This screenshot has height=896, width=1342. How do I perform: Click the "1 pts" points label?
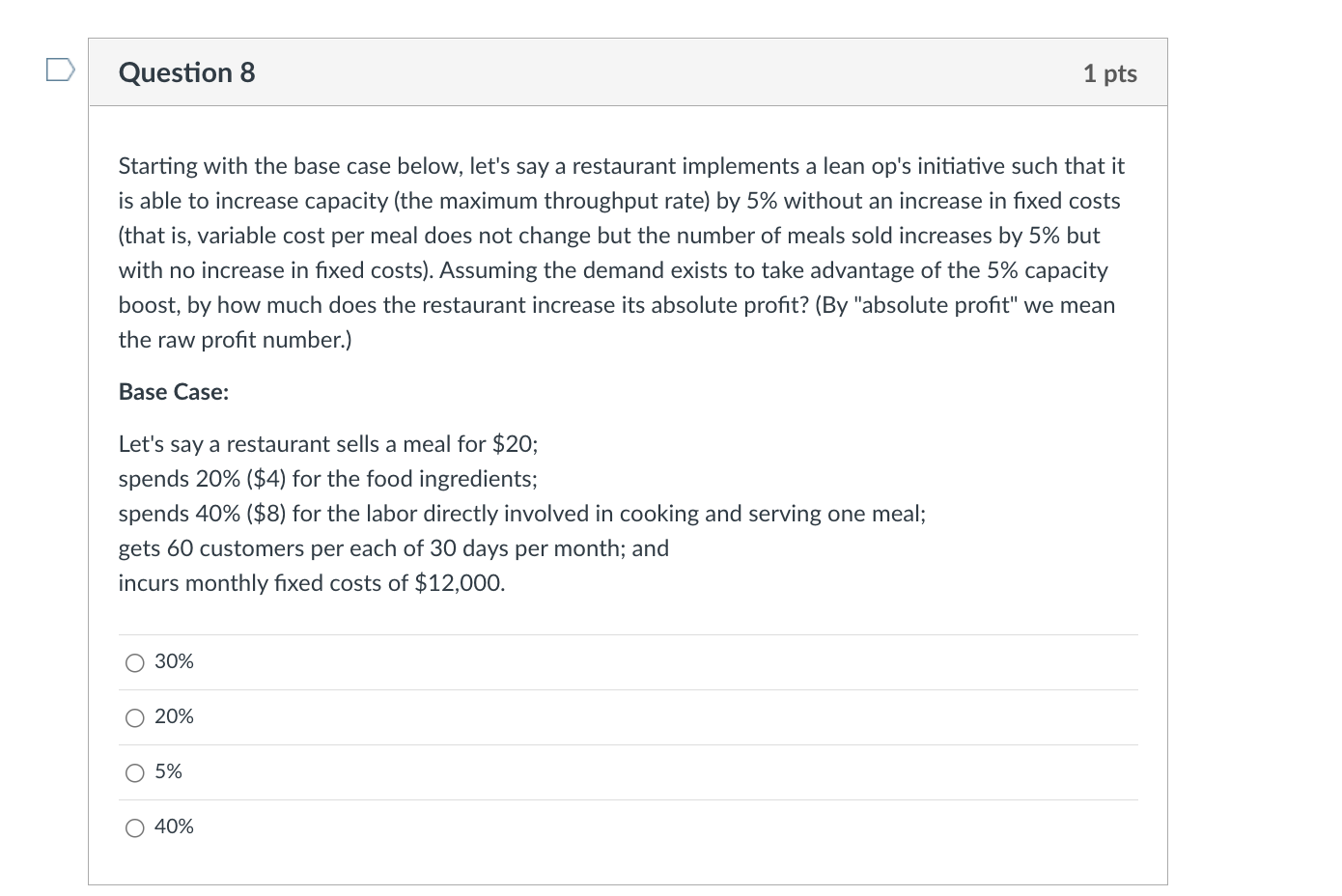coord(1109,73)
